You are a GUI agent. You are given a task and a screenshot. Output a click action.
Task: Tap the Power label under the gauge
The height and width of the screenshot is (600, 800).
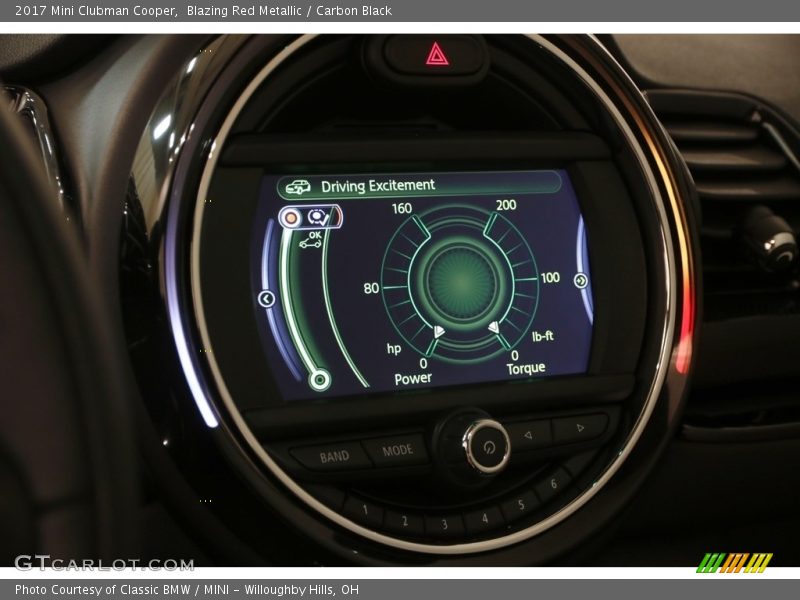point(413,378)
